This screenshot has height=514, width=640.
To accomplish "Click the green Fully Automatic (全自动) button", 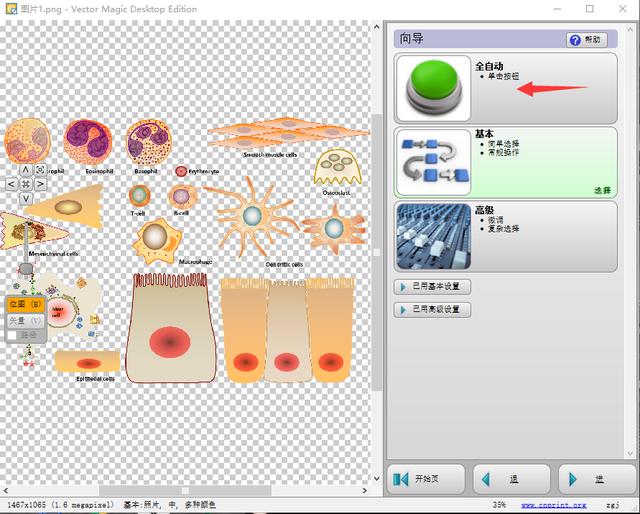I will pos(433,88).
